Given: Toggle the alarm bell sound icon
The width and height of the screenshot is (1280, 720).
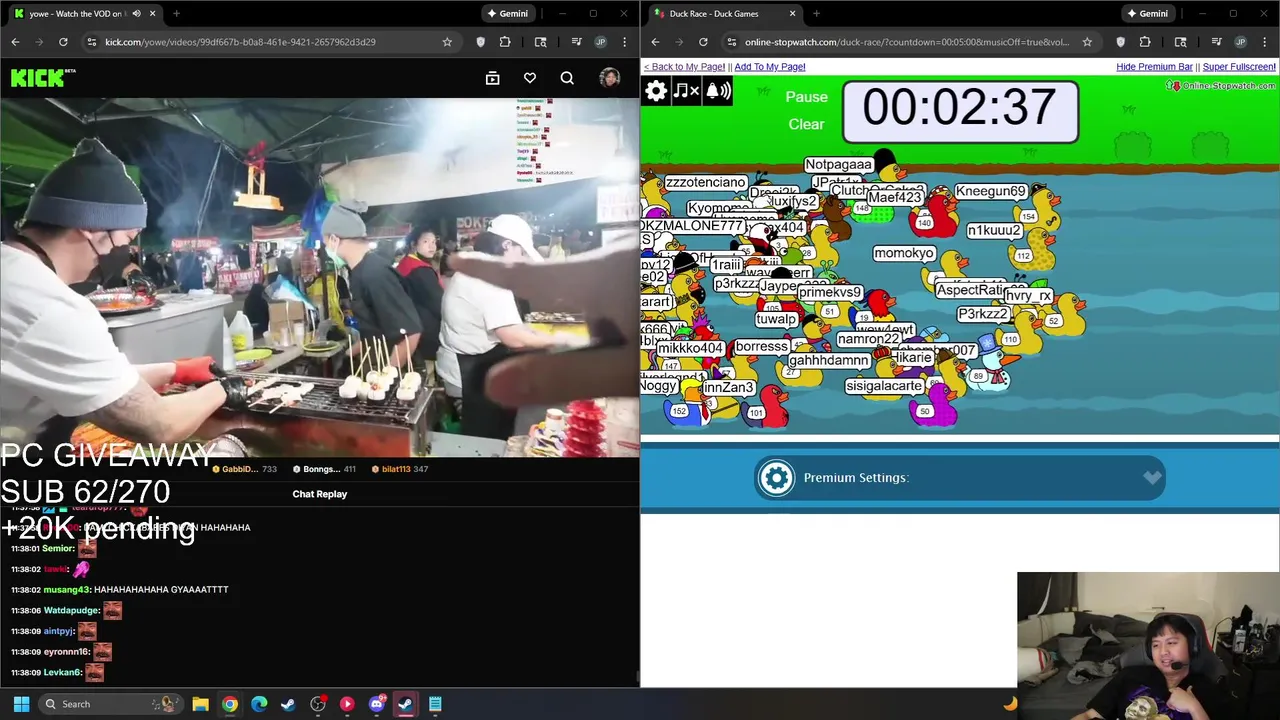Looking at the screenshot, I should coord(719,91).
